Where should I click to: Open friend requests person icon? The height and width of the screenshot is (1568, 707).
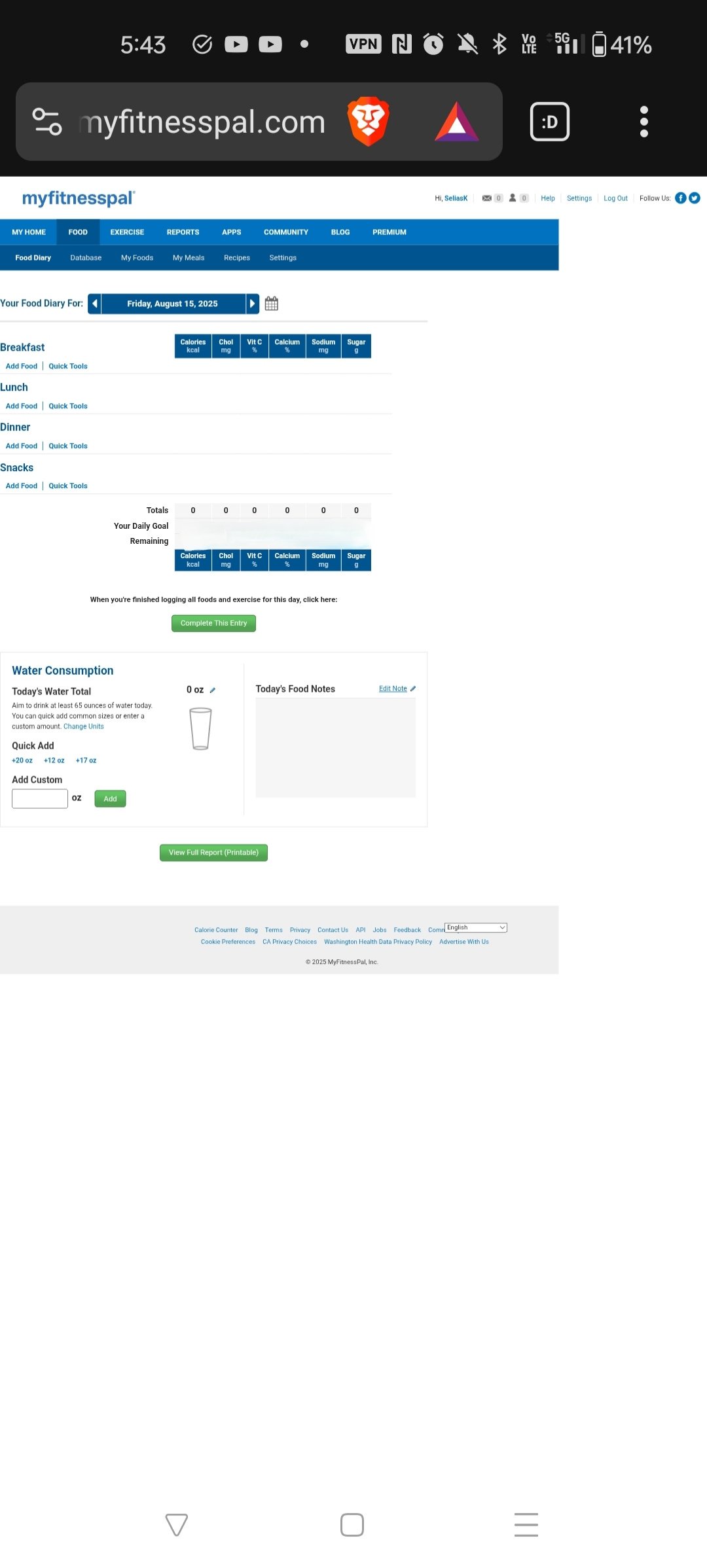(x=513, y=198)
